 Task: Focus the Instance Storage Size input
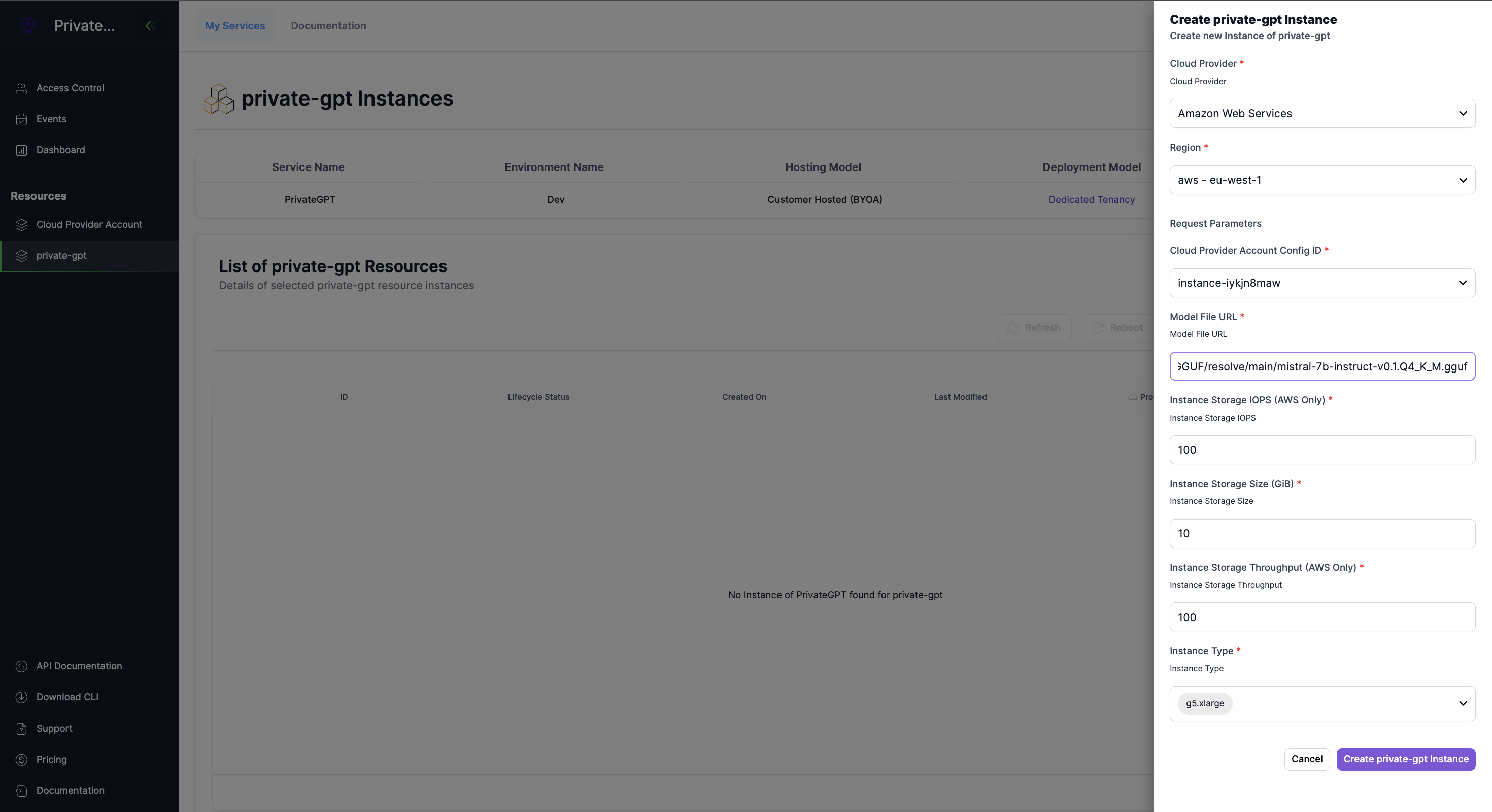coord(1323,534)
